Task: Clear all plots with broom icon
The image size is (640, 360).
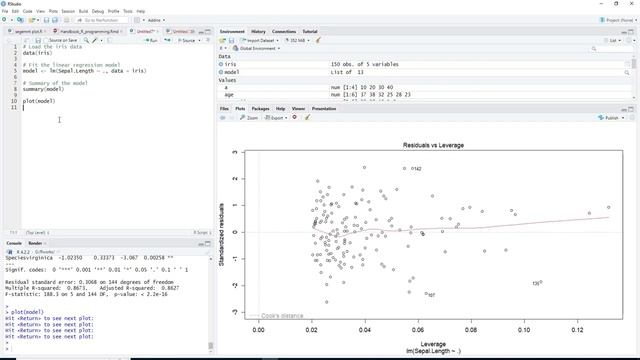Action: point(307,118)
